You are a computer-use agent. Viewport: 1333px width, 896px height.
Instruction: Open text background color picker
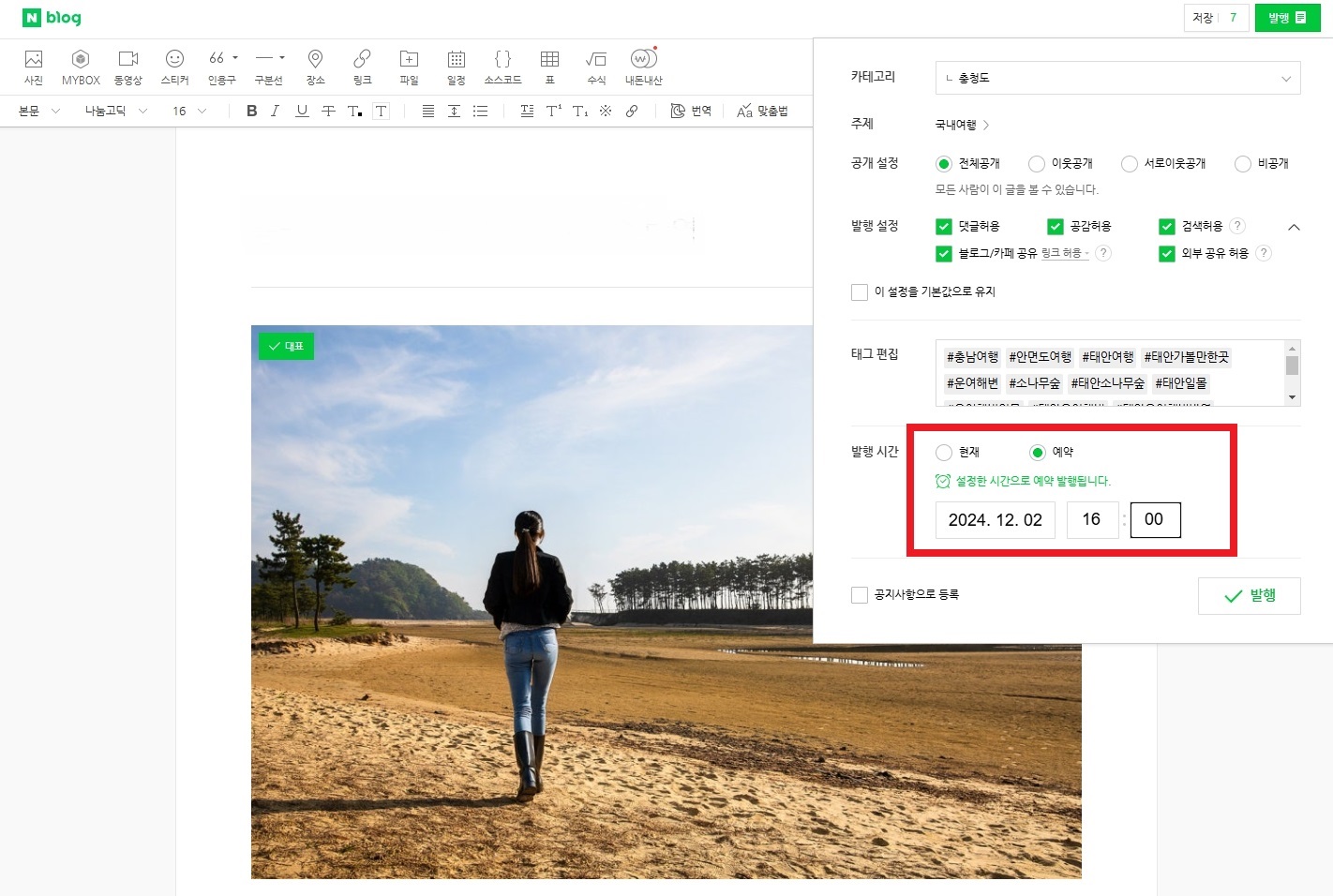tap(381, 111)
